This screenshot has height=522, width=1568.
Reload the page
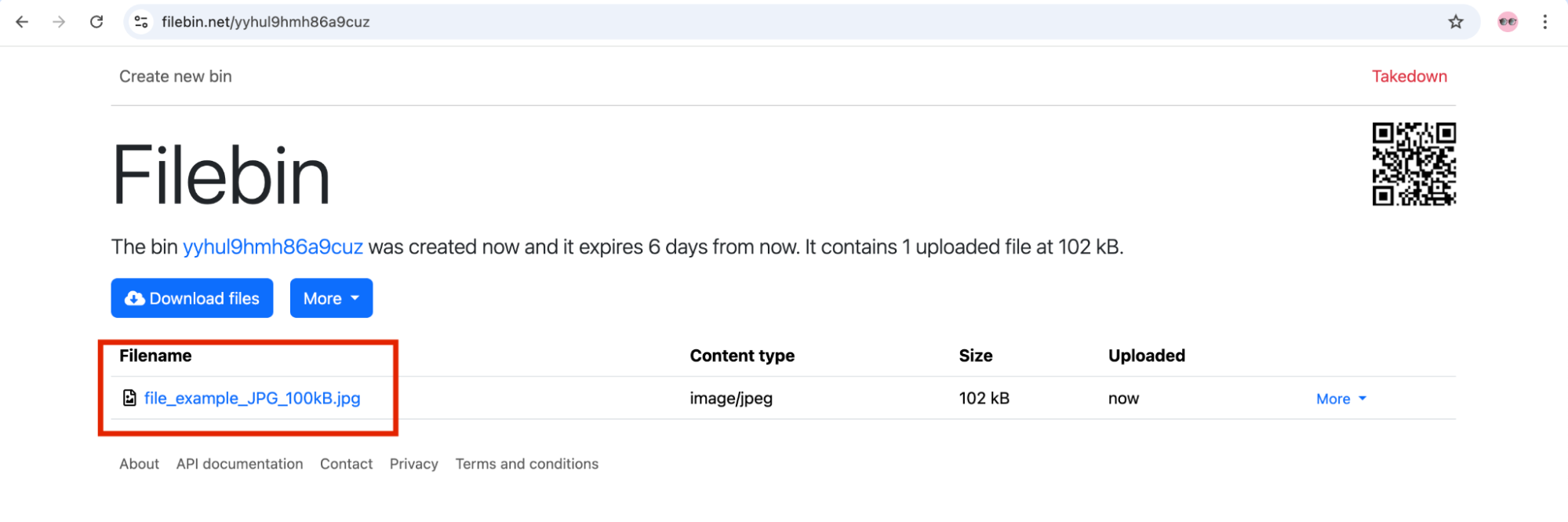96,22
